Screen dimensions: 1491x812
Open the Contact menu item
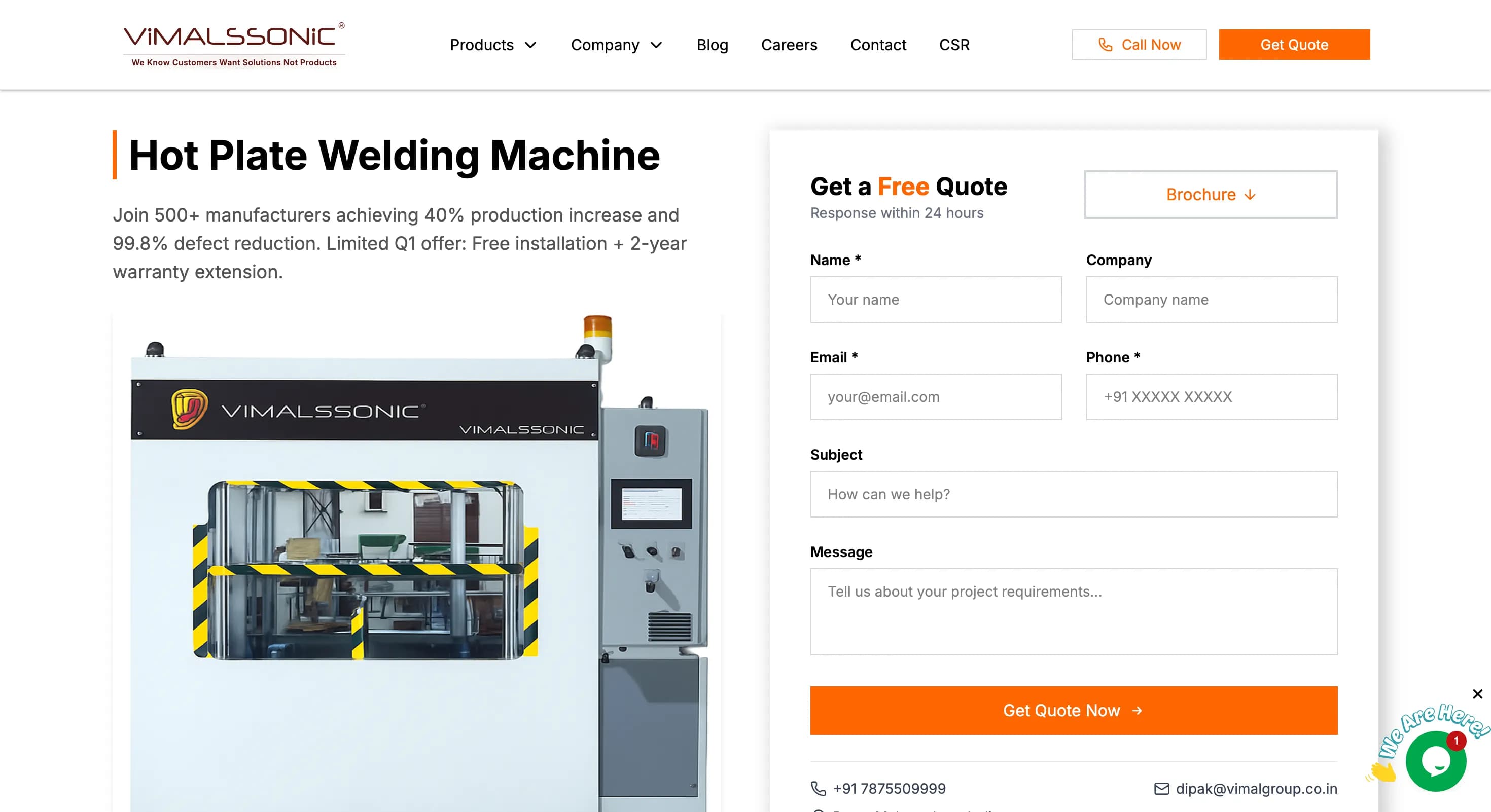pyautogui.click(x=877, y=45)
